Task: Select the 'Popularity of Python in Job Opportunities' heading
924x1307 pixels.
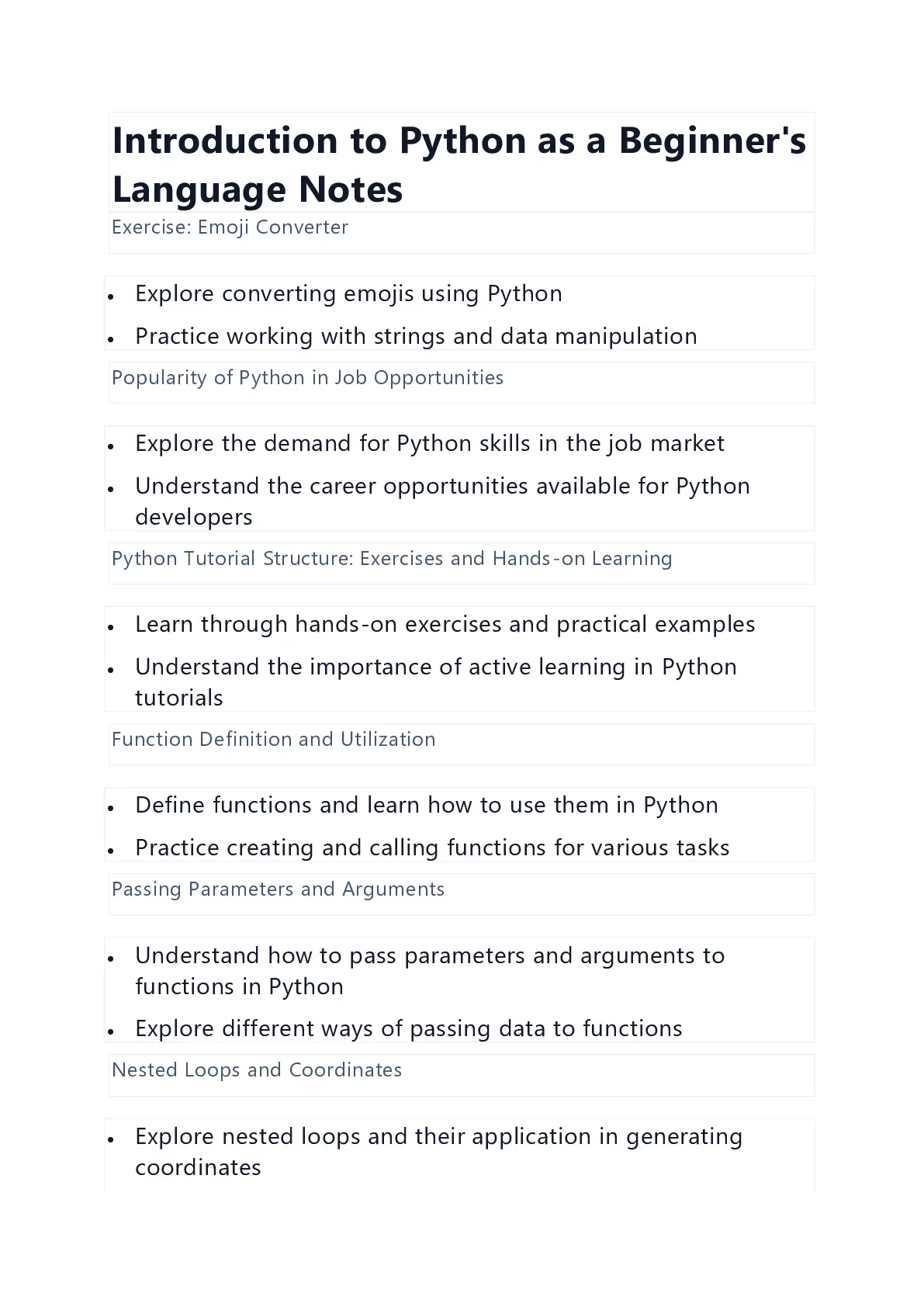Action: (307, 378)
